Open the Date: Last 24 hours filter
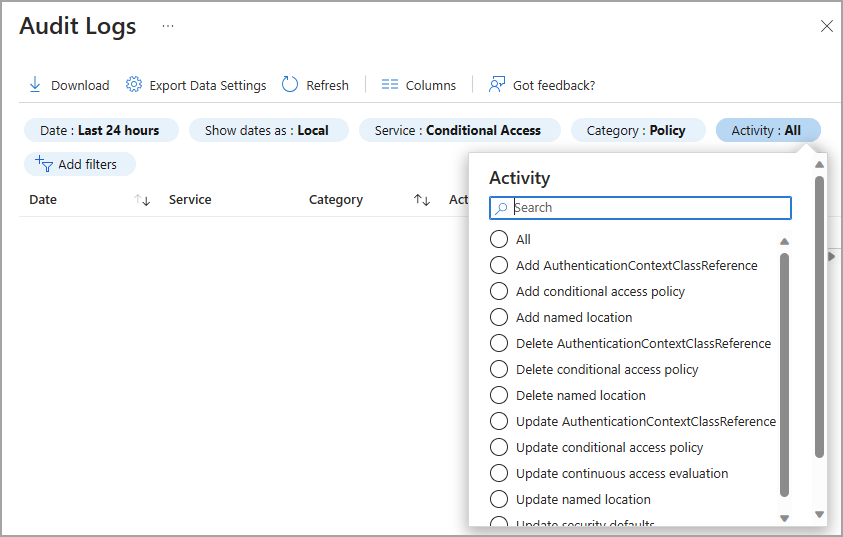The width and height of the screenshot is (843, 537). point(100,130)
